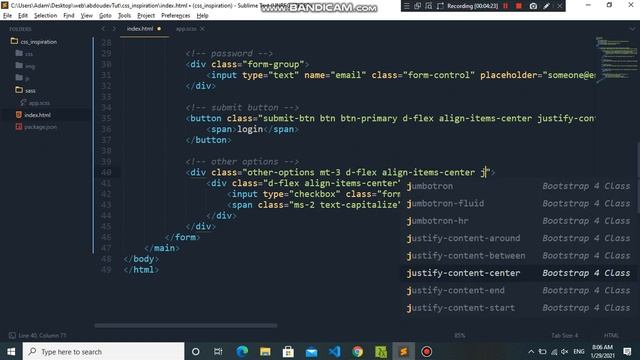Open the Selection menu
Screen dimensions: 640x360
pyautogui.click(x=45, y=16)
